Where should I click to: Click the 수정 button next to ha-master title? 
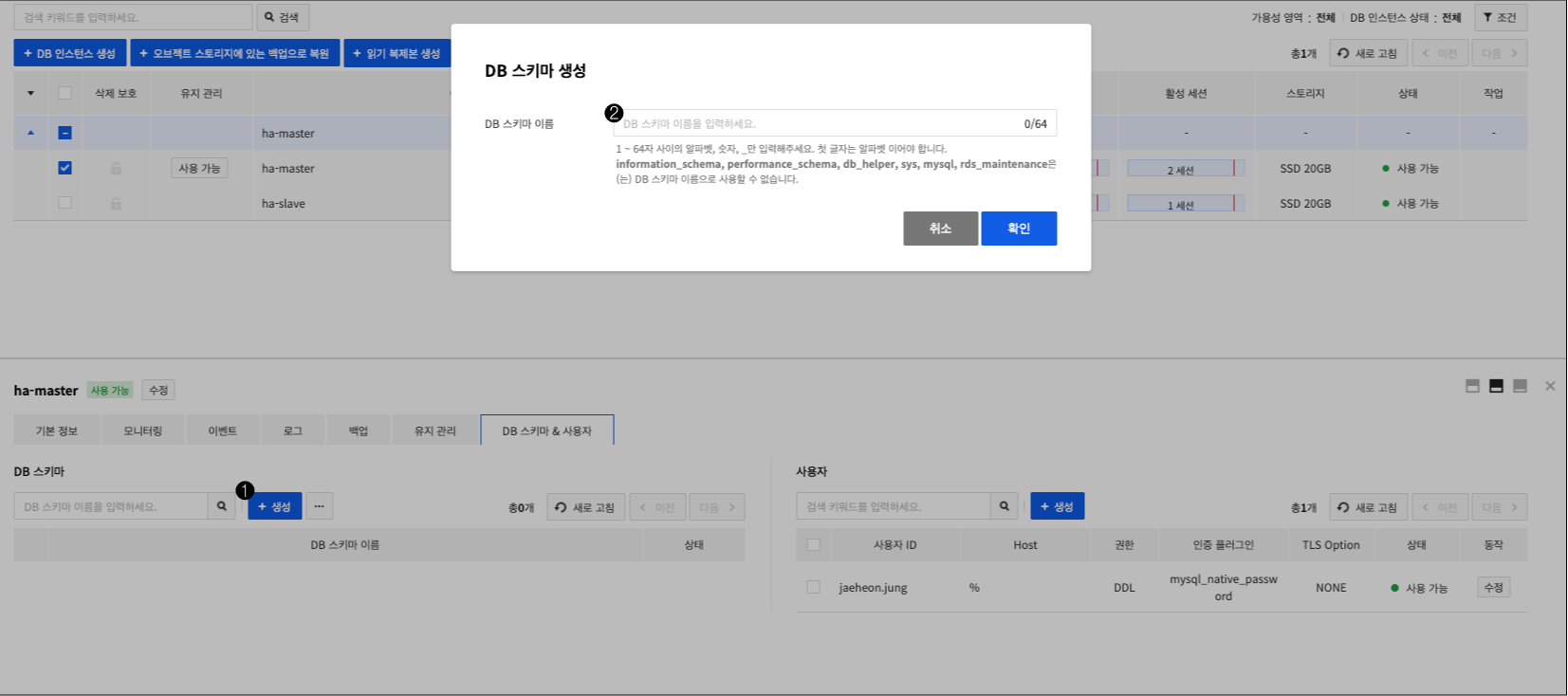tap(158, 390)
